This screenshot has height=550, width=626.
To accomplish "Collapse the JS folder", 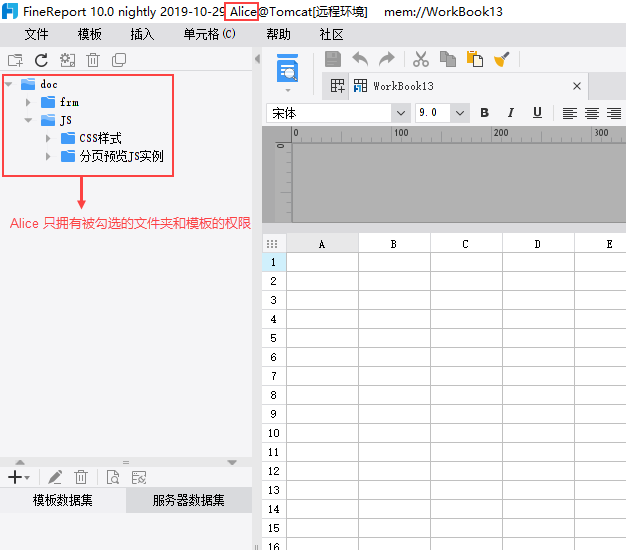I will [x=28, y=120].
